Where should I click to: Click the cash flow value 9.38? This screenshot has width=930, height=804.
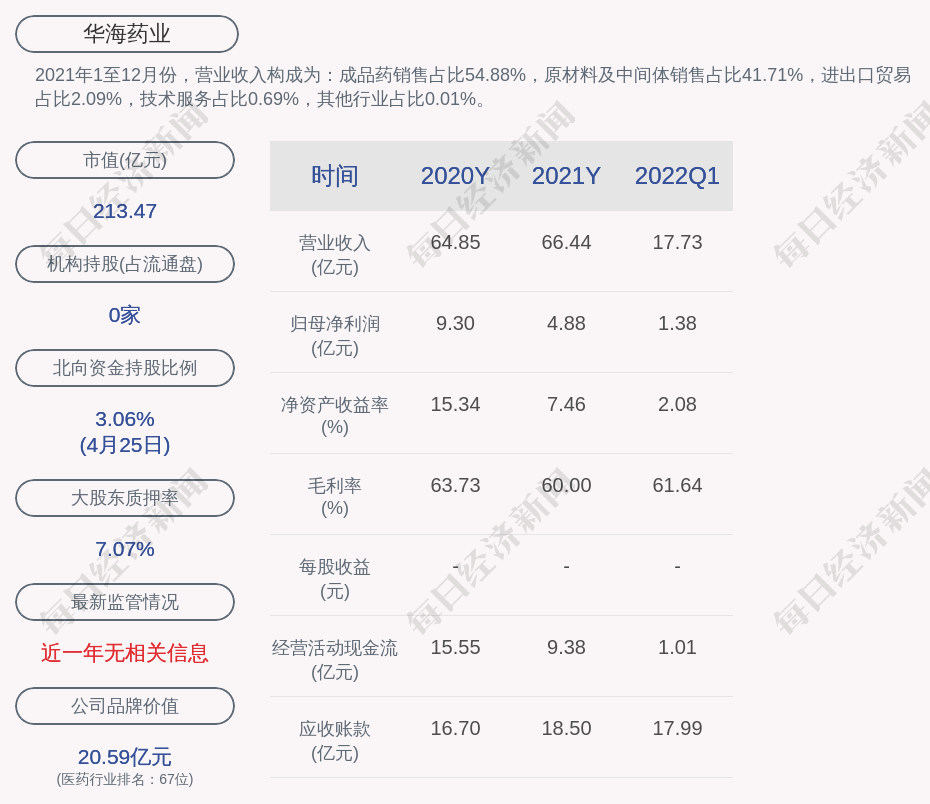pyautogui.click(x=566, y=647)
